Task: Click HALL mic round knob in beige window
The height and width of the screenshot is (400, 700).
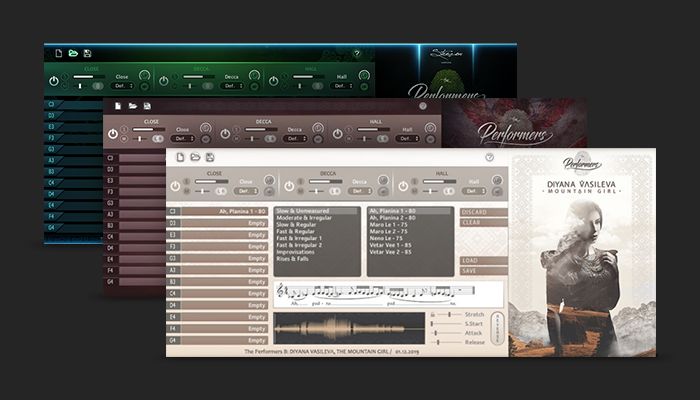Action: pyautogui.click(x=497, y=180)
